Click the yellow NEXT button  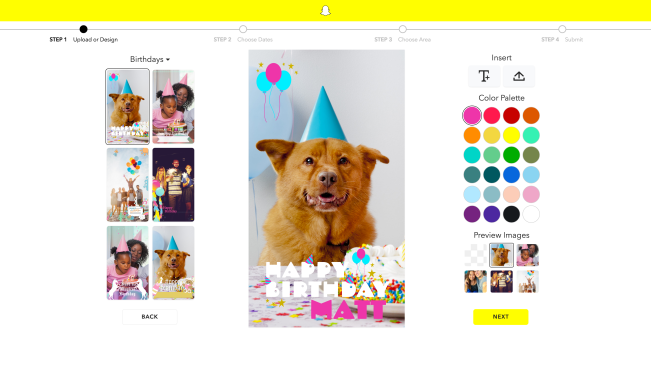(501, 317)
